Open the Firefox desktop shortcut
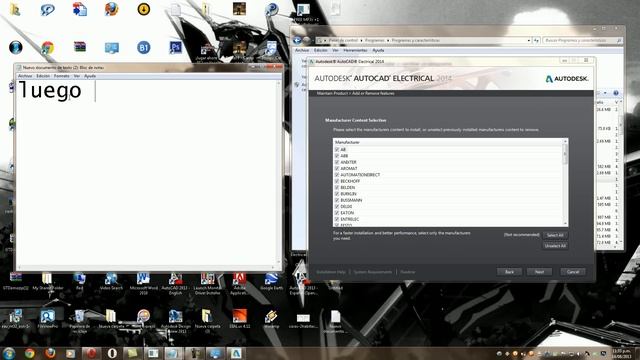The height and width of the screenshot is (360, 640). click(x=111, y=9)
